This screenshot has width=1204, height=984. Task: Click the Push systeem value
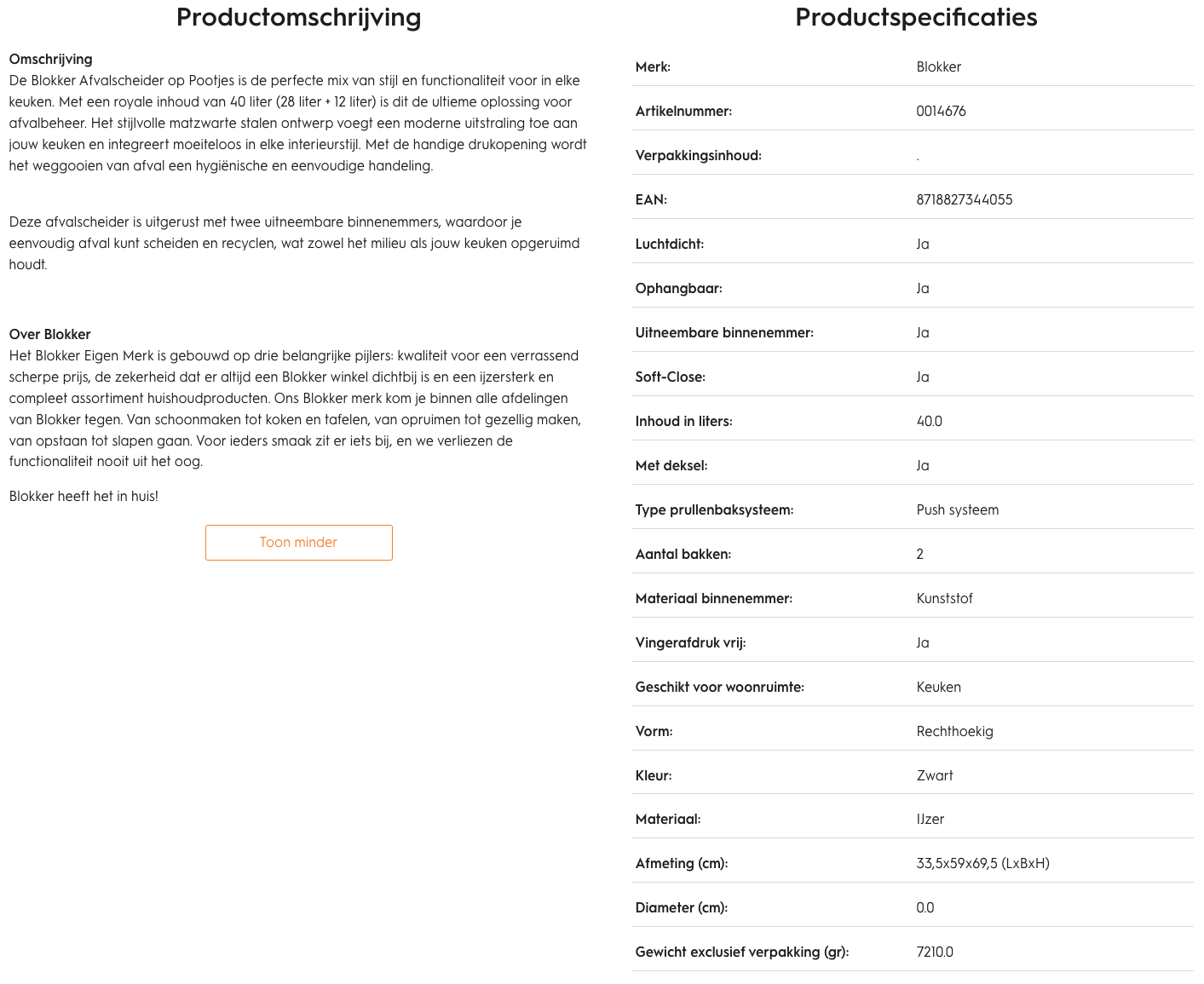point(957,510)
